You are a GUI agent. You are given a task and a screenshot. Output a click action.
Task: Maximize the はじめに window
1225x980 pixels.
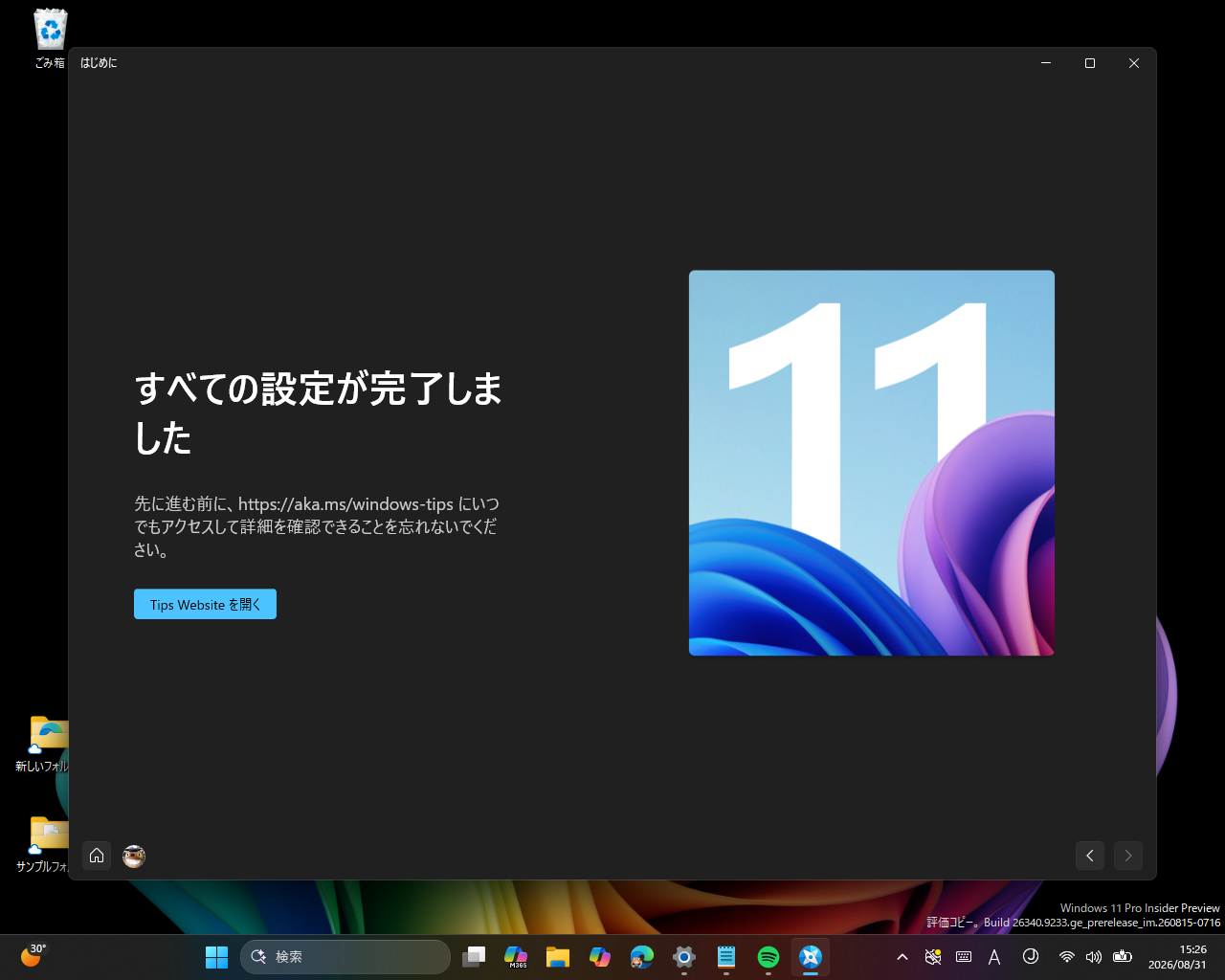(x=1090, y=63)
